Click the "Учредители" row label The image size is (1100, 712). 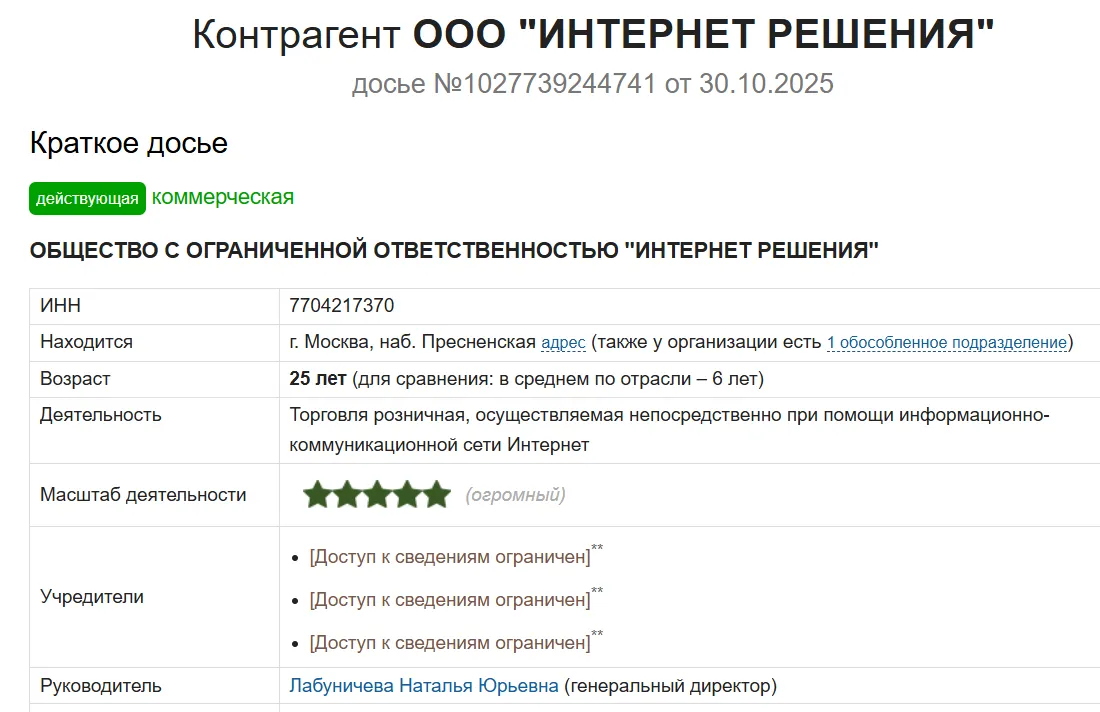[x=92, y=596]
